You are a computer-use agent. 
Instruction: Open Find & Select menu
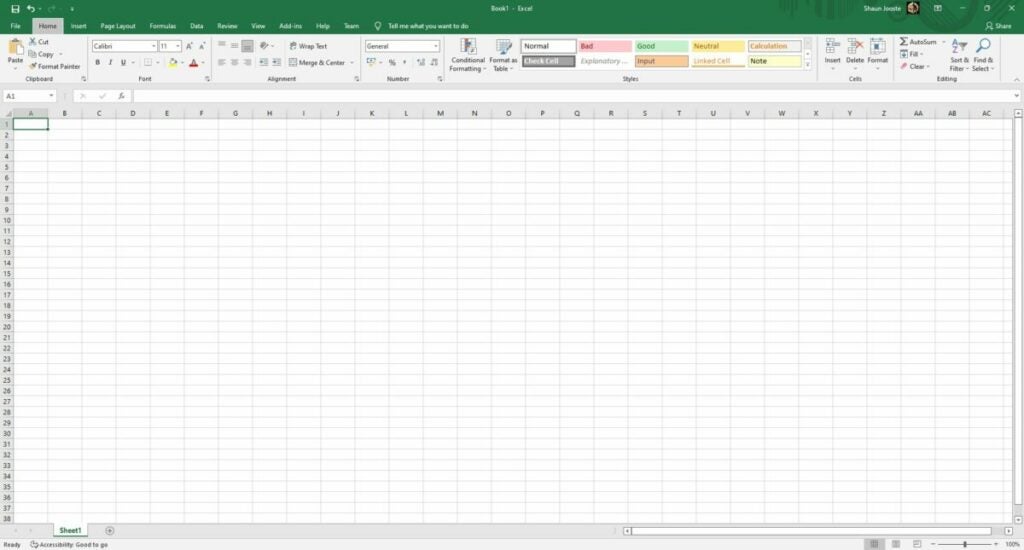coord(983,55)
